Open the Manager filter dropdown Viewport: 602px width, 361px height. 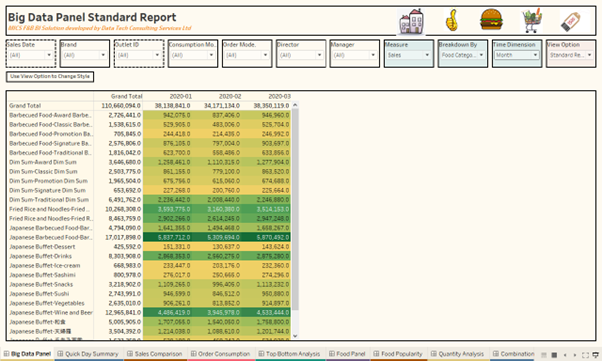[354, 55]
